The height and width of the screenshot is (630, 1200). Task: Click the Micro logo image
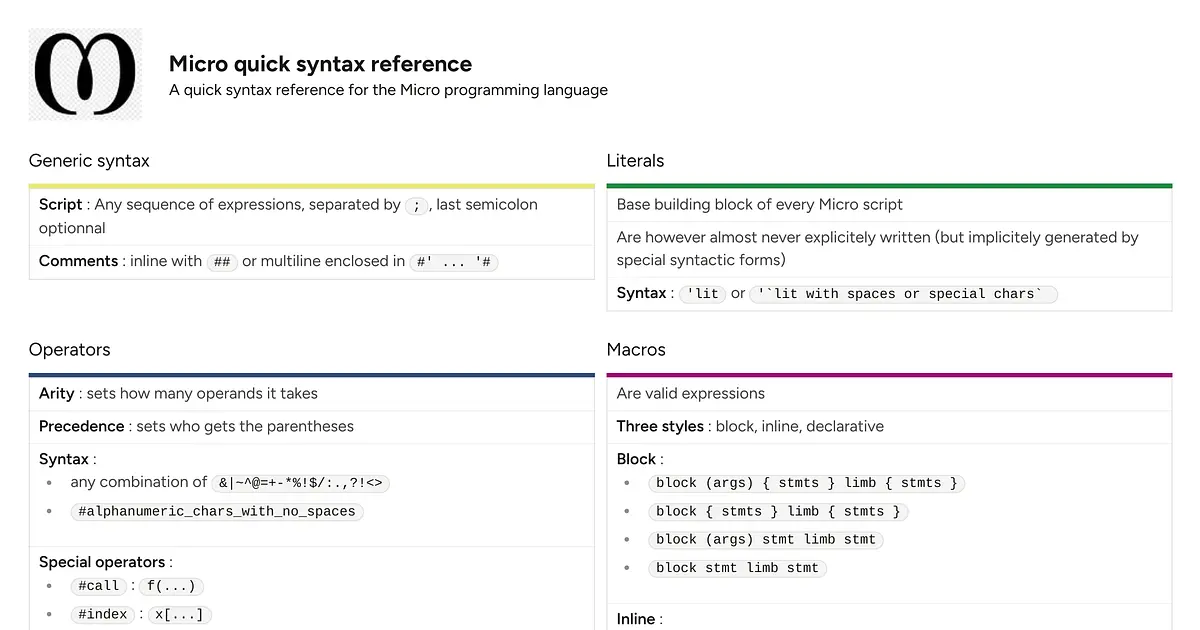(85, 73)
